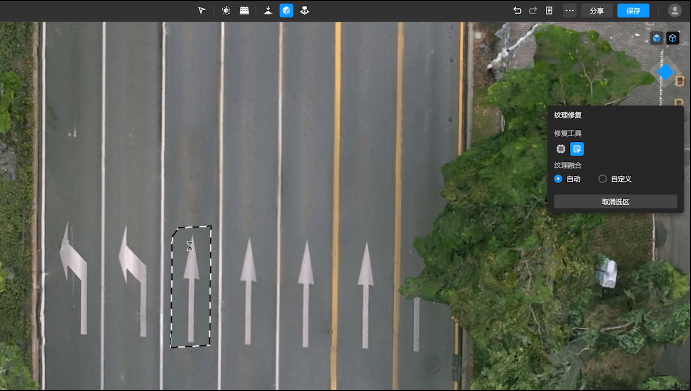Screen dimensions: 691x391
Task: Select the arrow pointer tool
Action: (x=201, y=10)
